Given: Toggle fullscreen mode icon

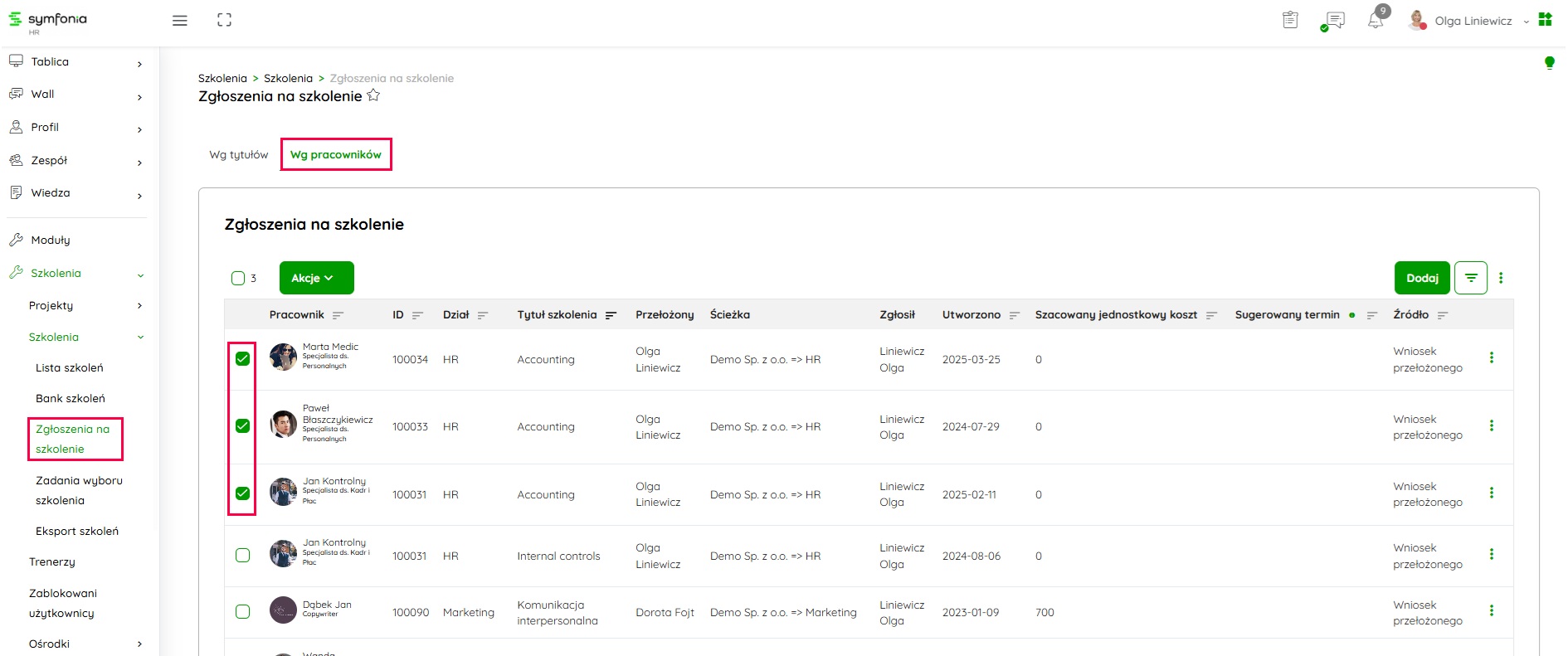Looking at the screenshot, I should coord(224,21).
